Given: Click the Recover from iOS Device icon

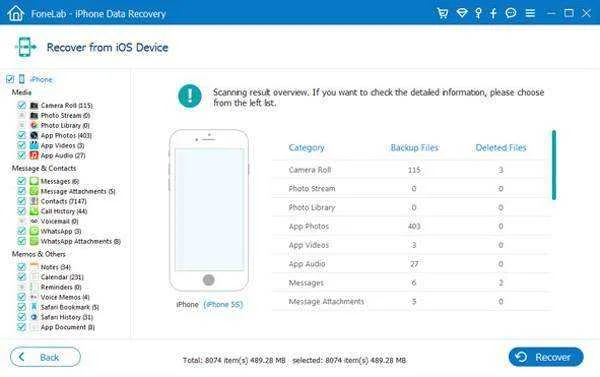Looking at the screenshot, I should tap(25, 47).
